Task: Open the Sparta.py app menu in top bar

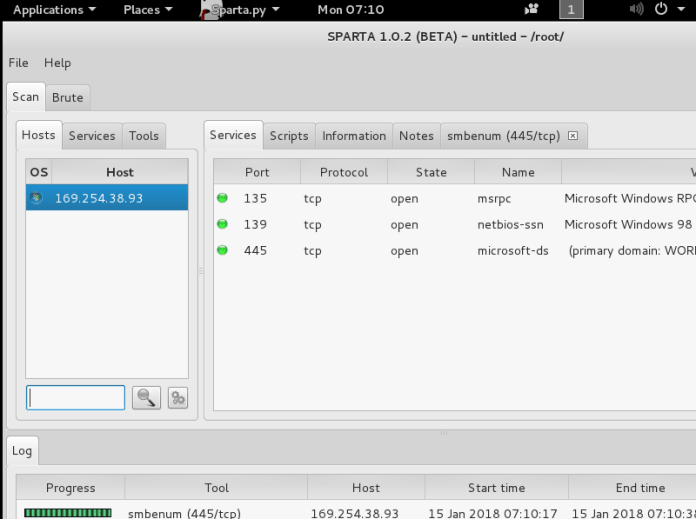Action: point(241,10)
